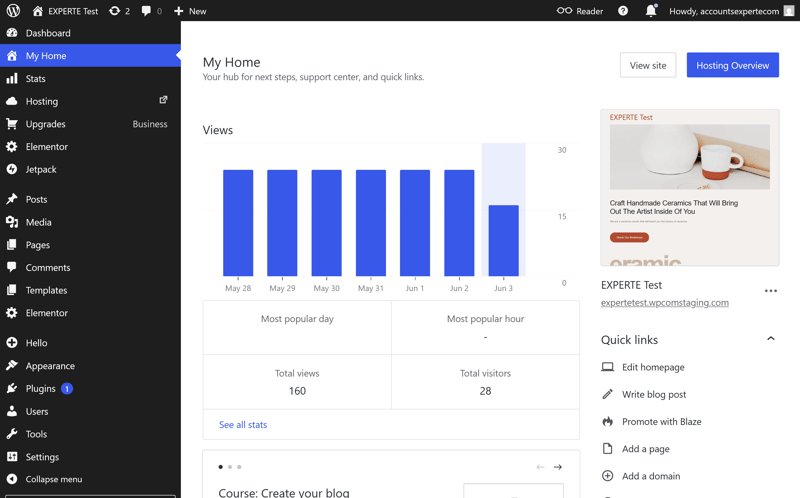Click the May 28 bar in Views chart
This screenshot has width=800, height=498.
pos(238,223)
